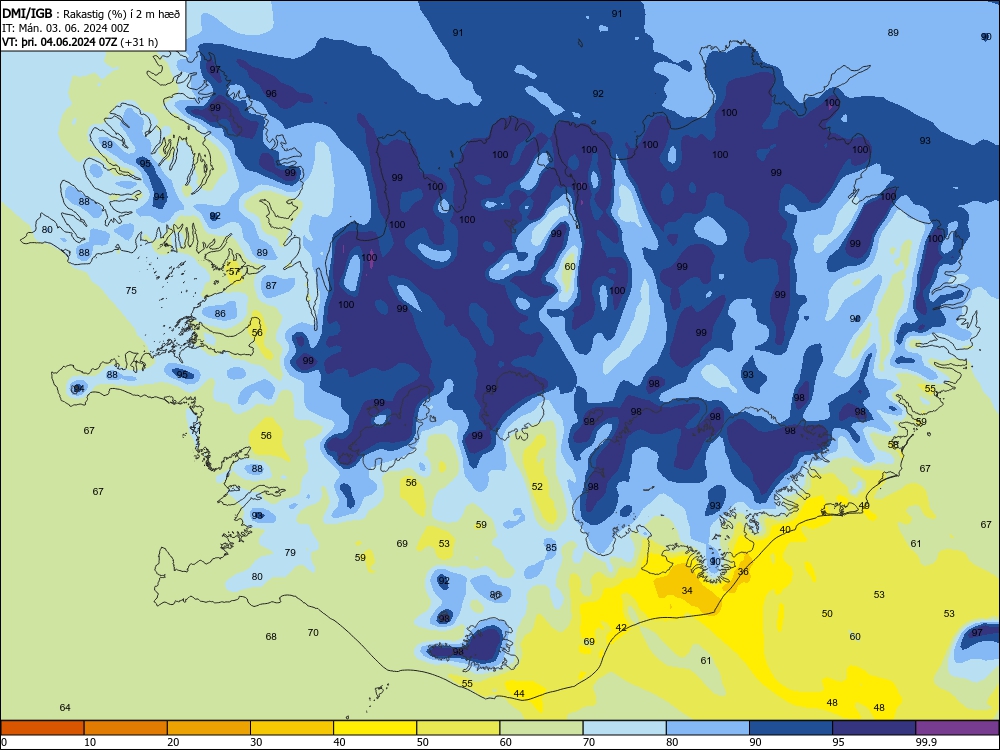Click the humidity value '58' on the east coast
Screen dimensions: 1000x750
point(893,445)
